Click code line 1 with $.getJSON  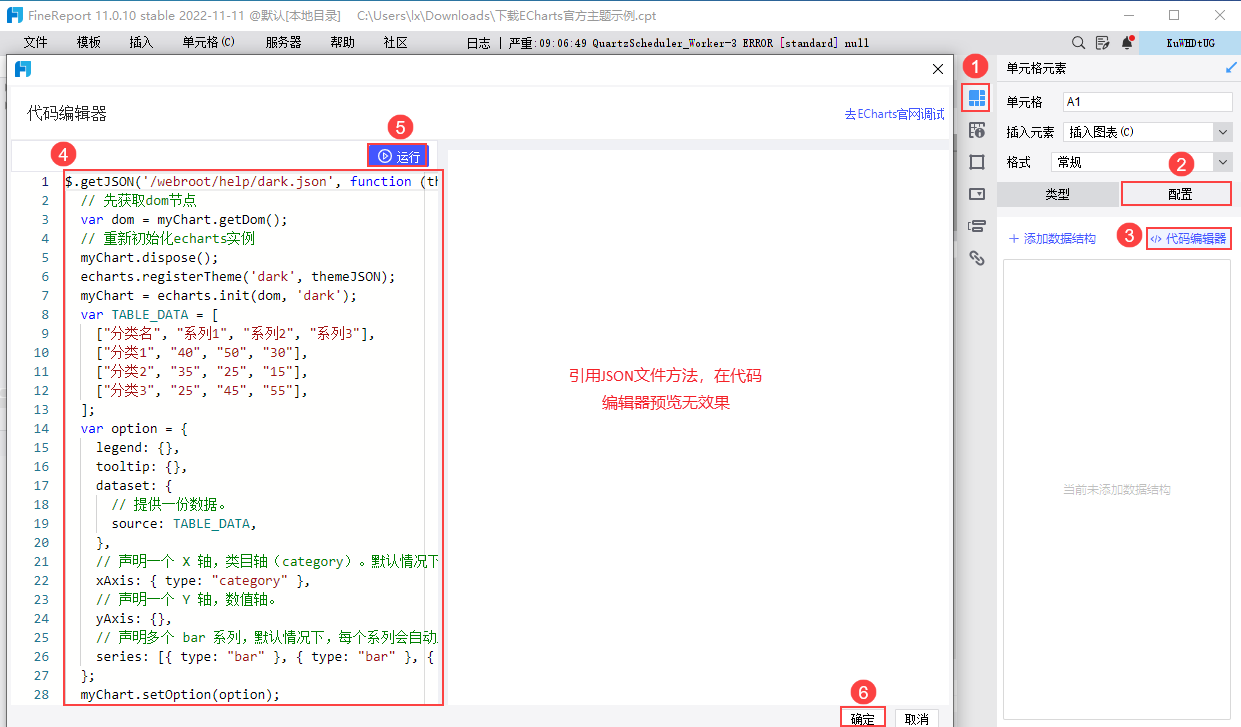[x=251, y=181]
